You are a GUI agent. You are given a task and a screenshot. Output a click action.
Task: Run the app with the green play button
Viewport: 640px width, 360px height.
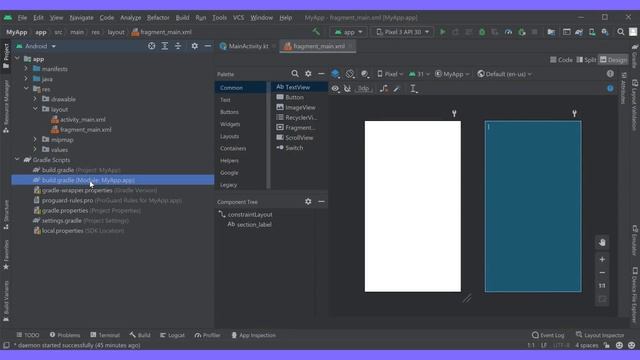[x=442, y=32]
